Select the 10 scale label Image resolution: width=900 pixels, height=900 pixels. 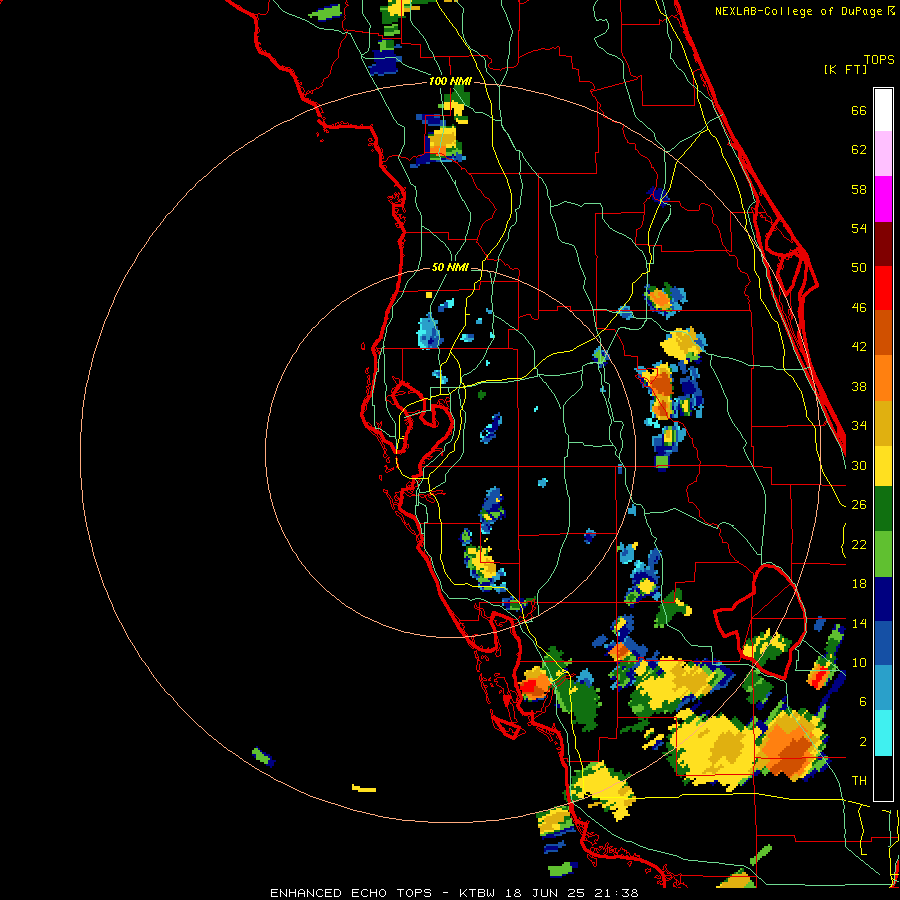click(x=859, y=662)
